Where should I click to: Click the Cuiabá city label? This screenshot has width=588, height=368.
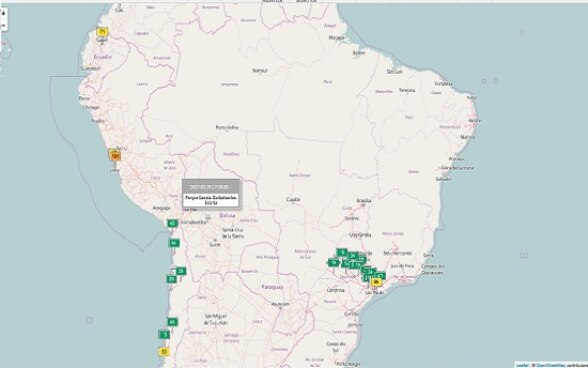pyautogui.click(x=293, y=200)
